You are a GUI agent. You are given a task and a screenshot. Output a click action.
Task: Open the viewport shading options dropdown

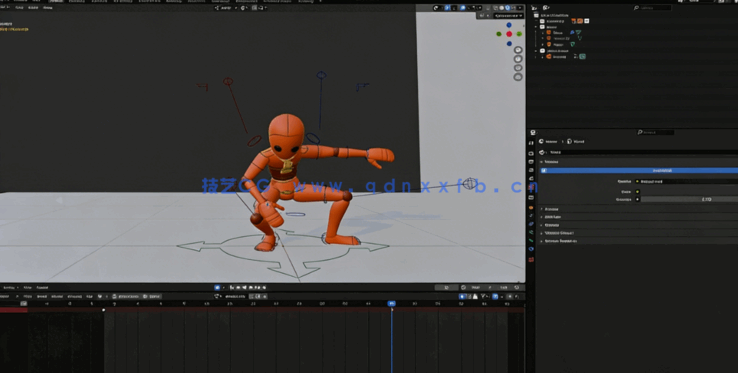point(520,8)
